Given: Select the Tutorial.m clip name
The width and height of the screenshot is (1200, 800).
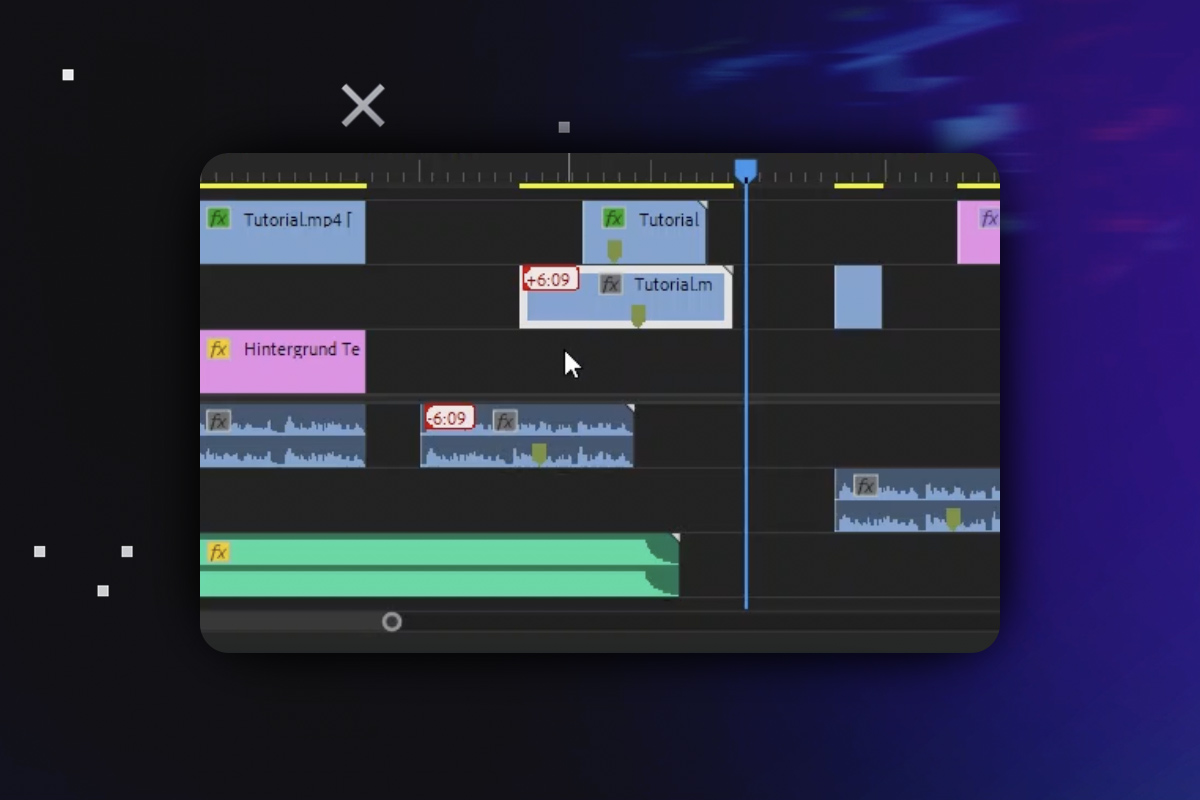Looking at the screenshot, I should coord(673,285).
